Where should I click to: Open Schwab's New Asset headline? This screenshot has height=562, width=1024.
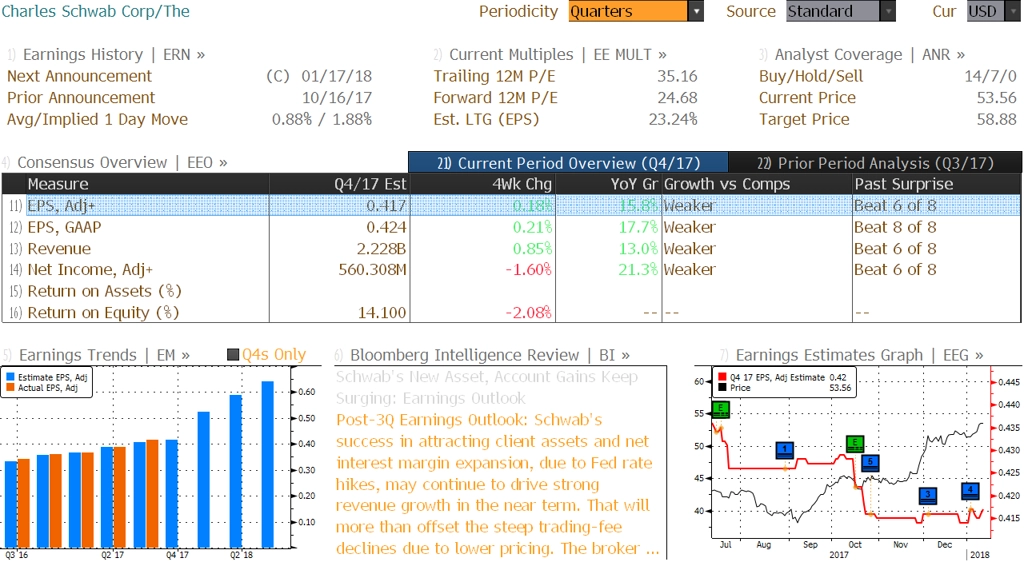point(487,387)
